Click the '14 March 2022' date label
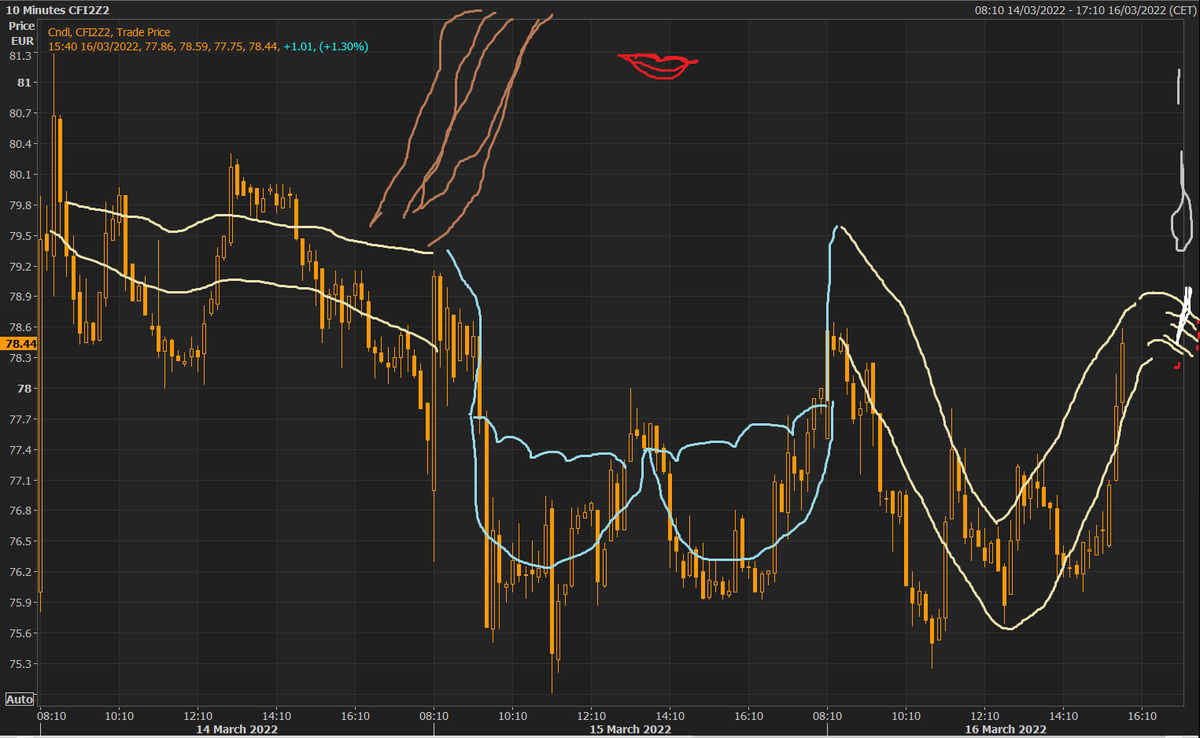The image size is (1200, 738). [237, 730]
